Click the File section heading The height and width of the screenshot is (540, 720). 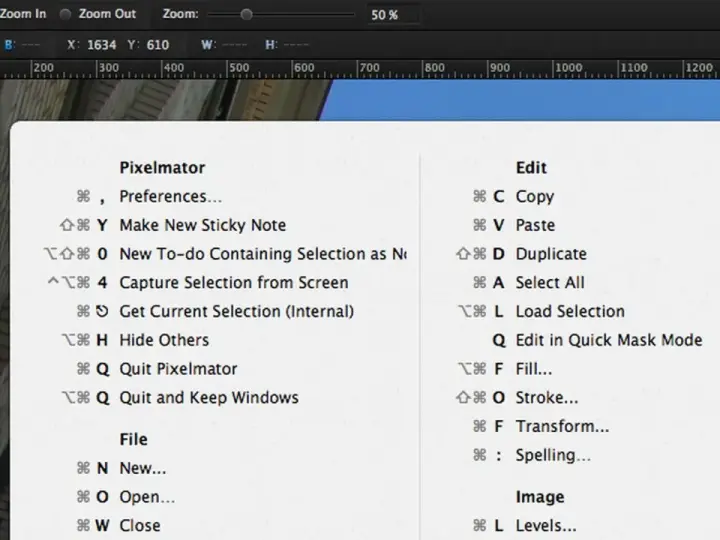coord(134,439)
